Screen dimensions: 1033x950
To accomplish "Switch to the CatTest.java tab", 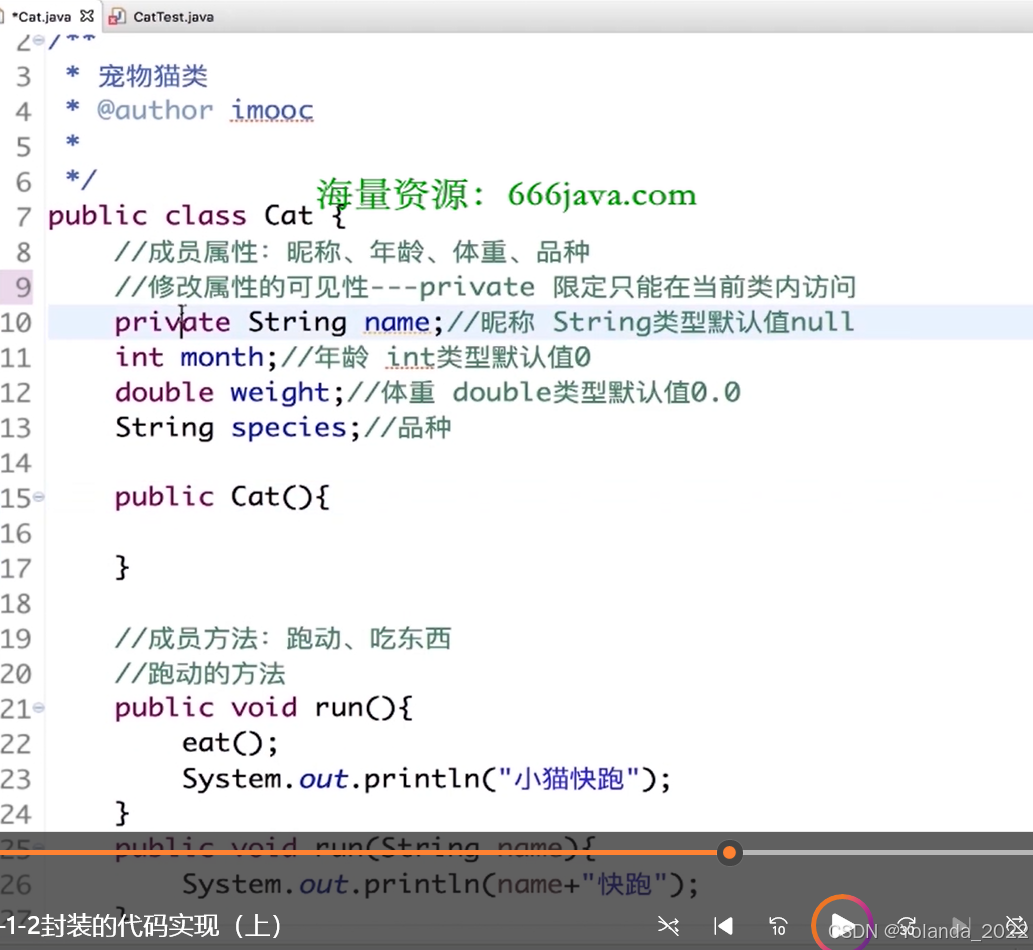I will point(173,17).
